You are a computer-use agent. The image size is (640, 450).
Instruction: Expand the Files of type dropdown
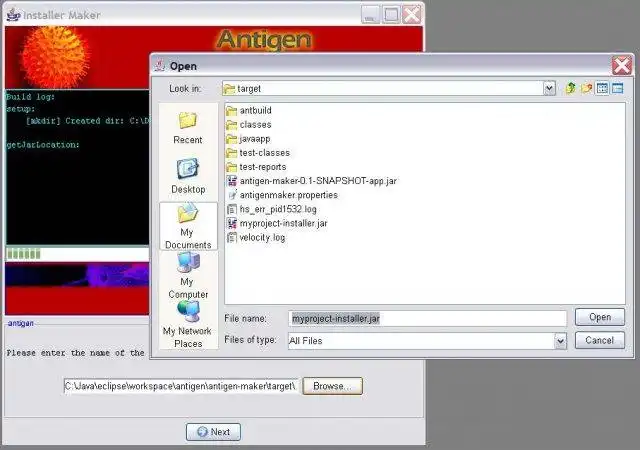tap(560, 341)
